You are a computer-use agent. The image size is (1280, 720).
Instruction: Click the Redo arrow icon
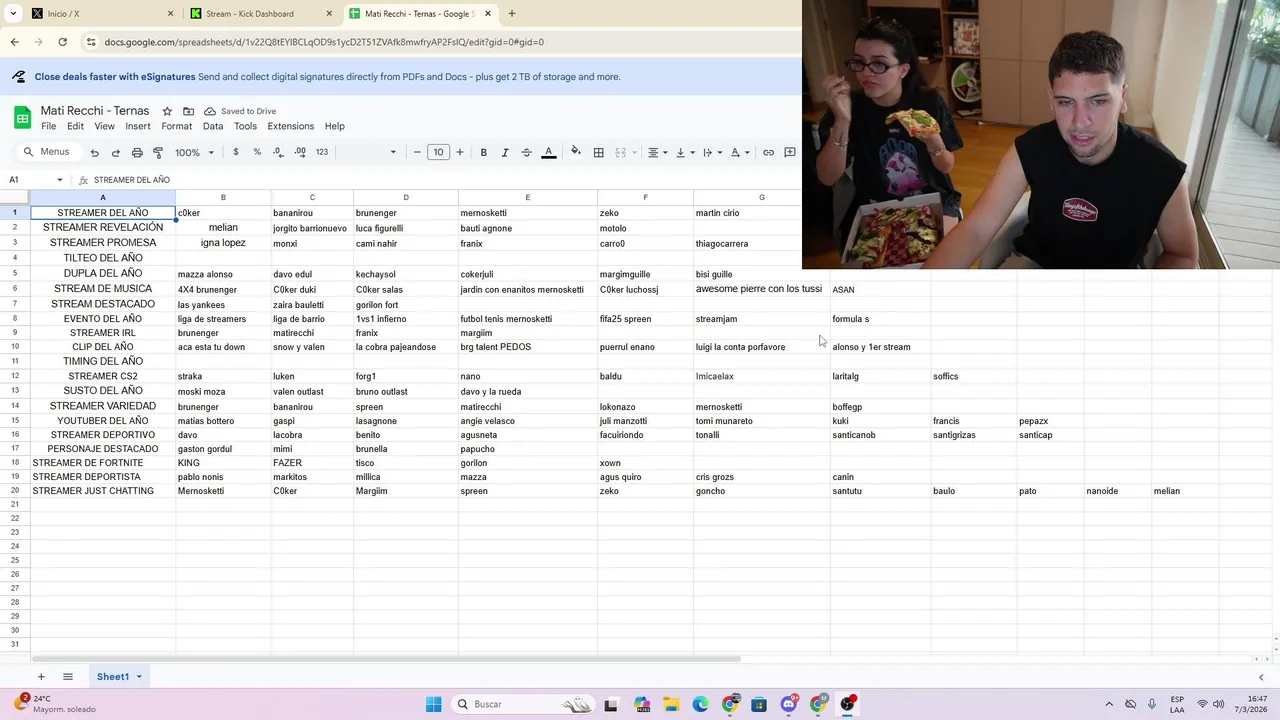point(115,152)
